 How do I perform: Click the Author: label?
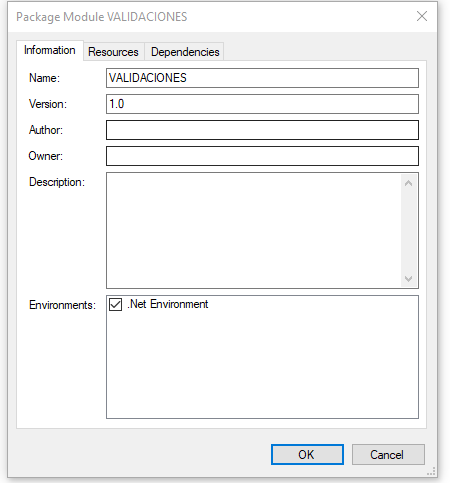coord(46,130)
